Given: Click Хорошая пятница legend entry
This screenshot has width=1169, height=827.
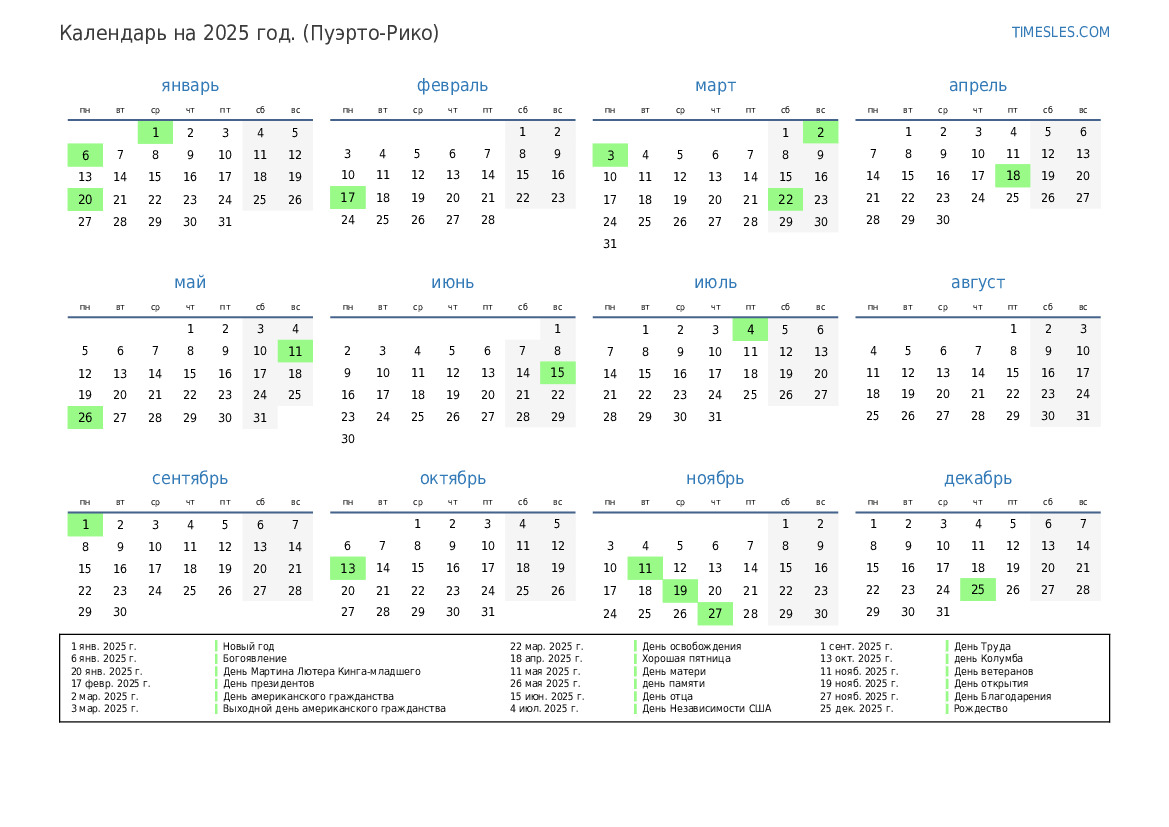Looking at the screenshot, I should pyautogui.click(x=686, y=658).
